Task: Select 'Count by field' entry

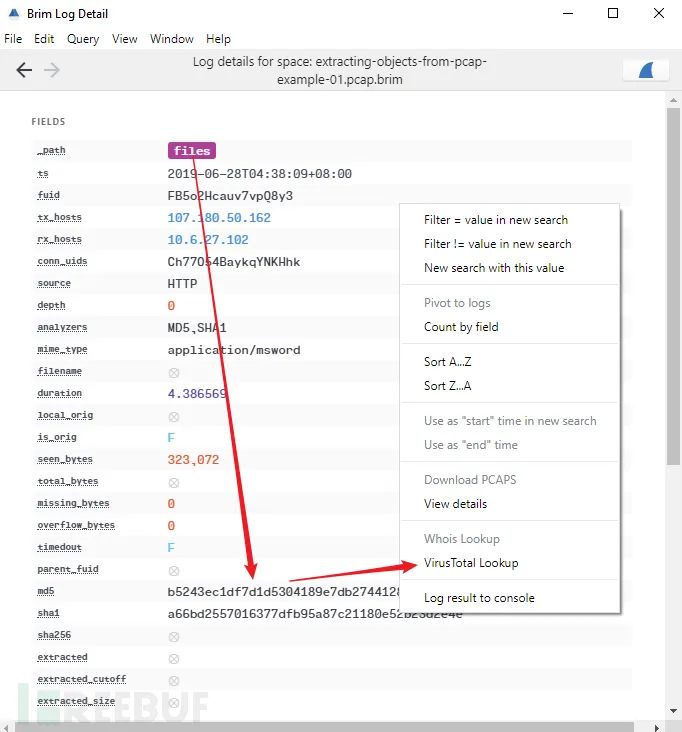Action: coord(461,327)
